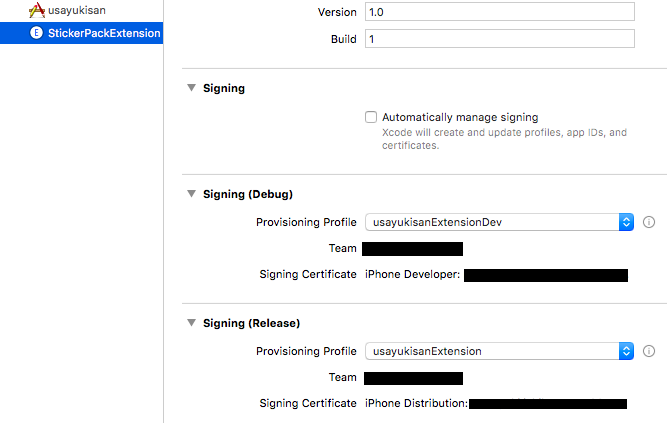Enable Automatically manage signing checkbox
667x423 pixels.
click(371, 117)
